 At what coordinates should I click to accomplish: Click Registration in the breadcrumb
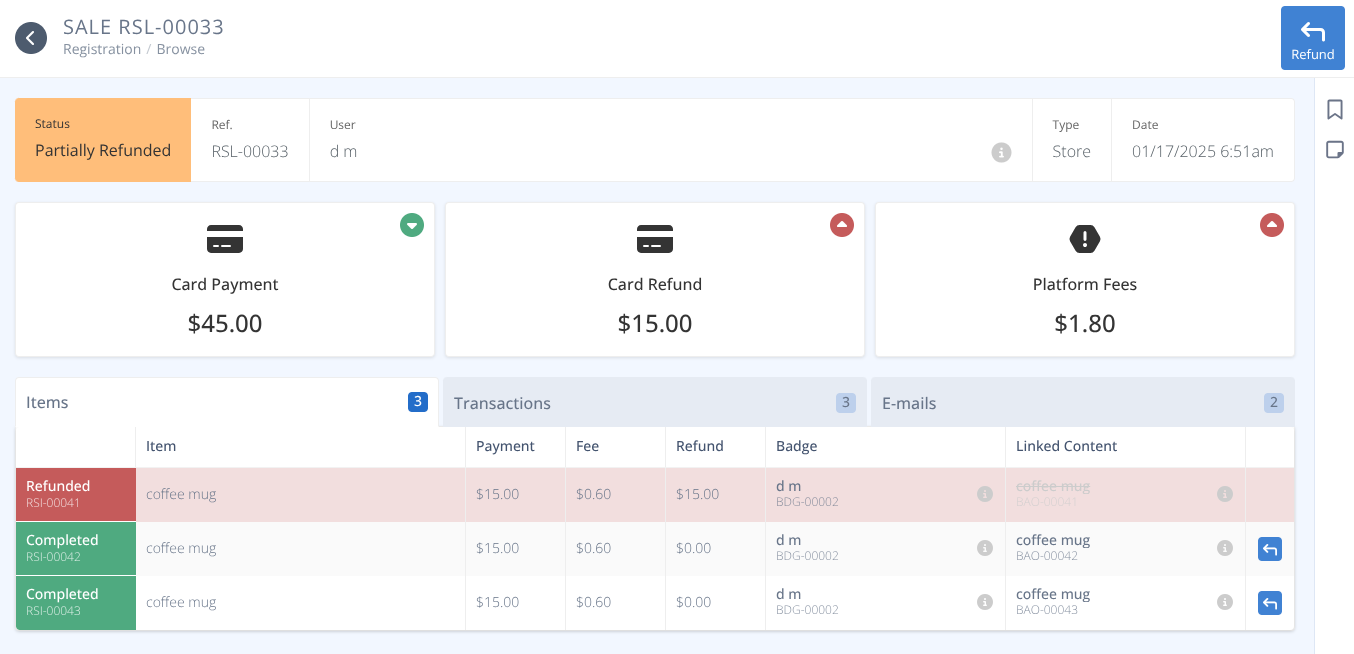pos(102,49)
